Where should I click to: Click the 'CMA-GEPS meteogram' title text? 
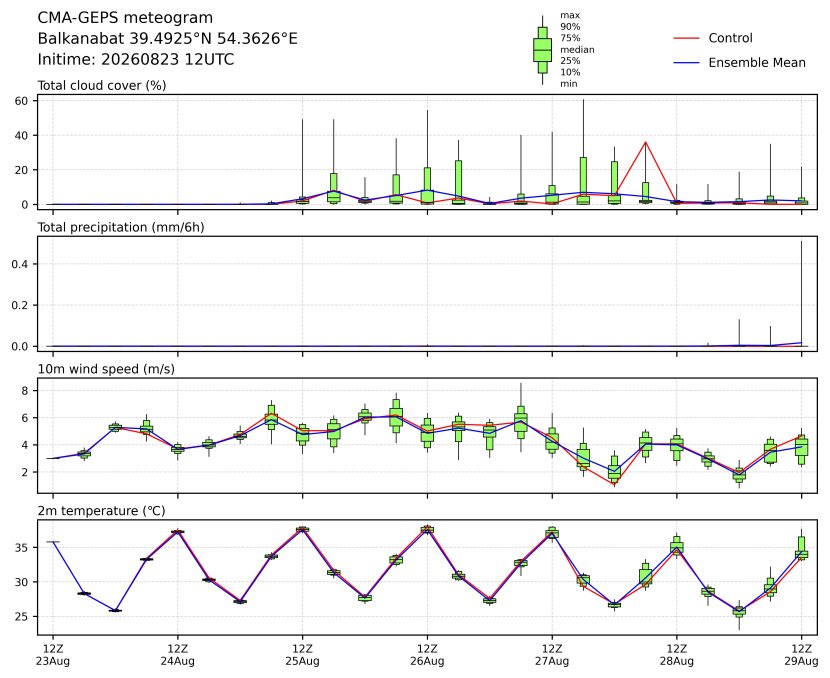pos(125,17)
